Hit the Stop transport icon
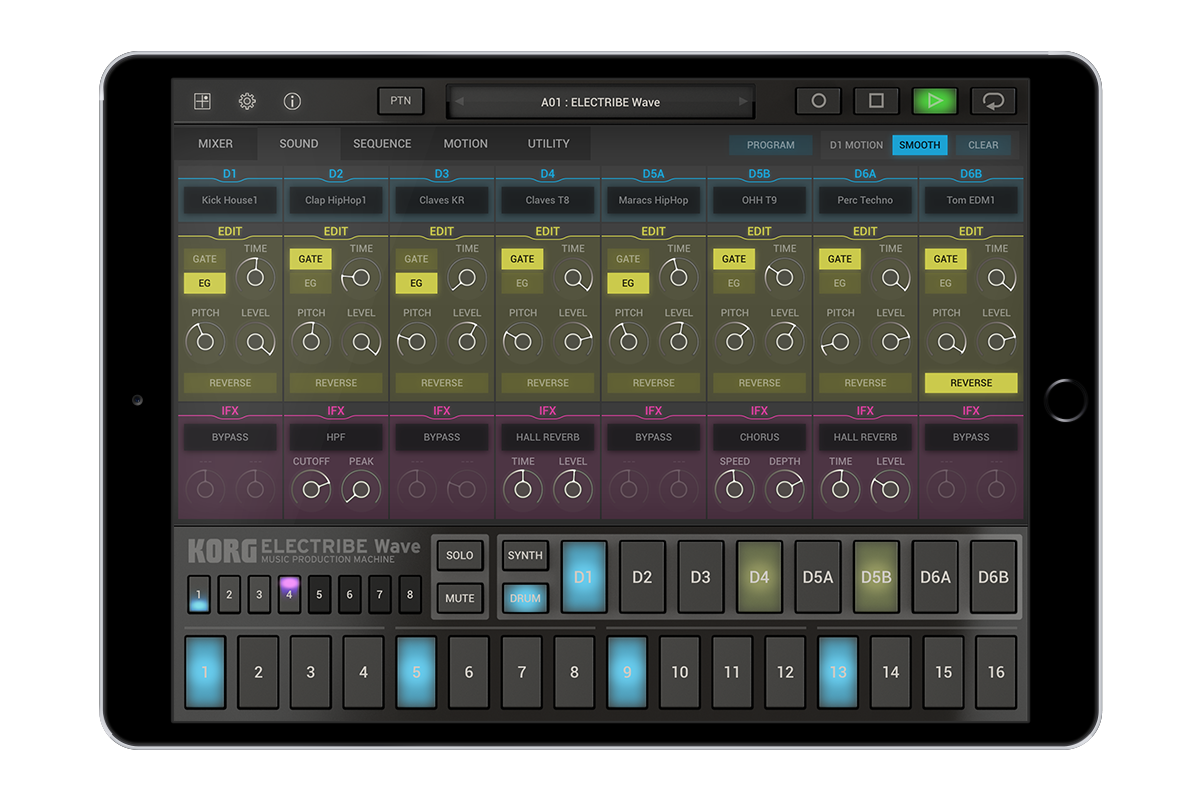 click(878, 101)
